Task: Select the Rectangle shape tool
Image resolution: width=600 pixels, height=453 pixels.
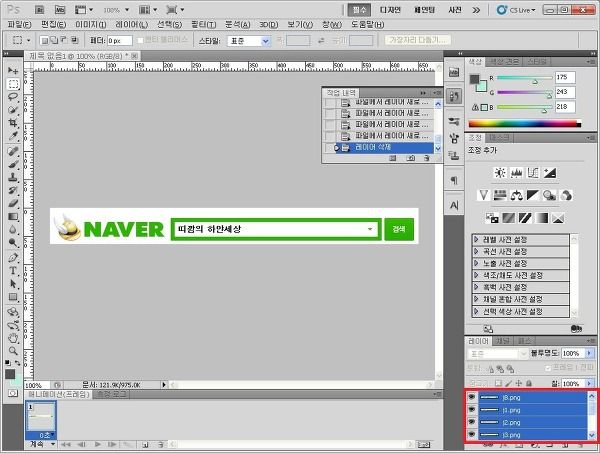Action: [x=13, y=297]
